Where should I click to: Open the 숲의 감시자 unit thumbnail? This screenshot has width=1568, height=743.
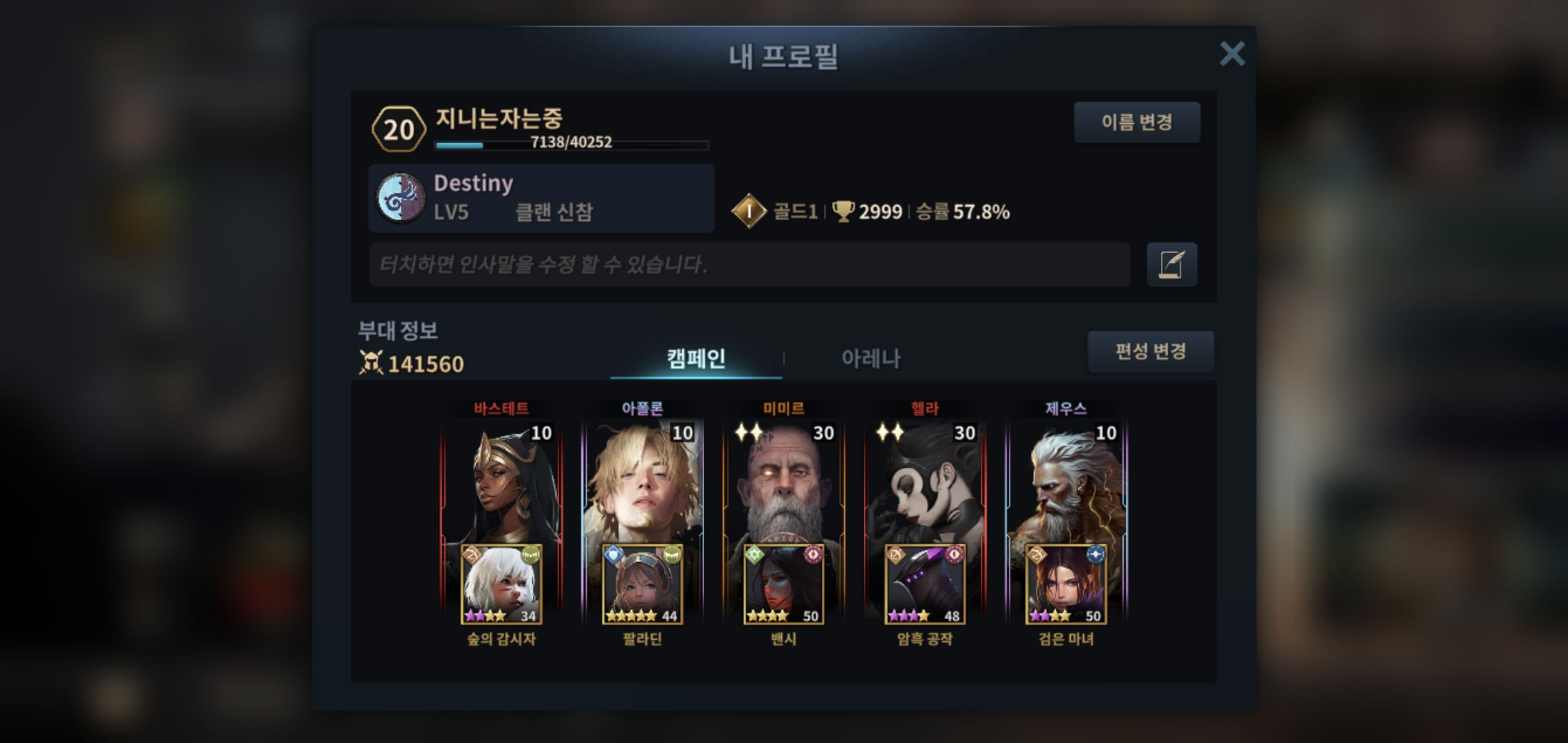point(501,584)
